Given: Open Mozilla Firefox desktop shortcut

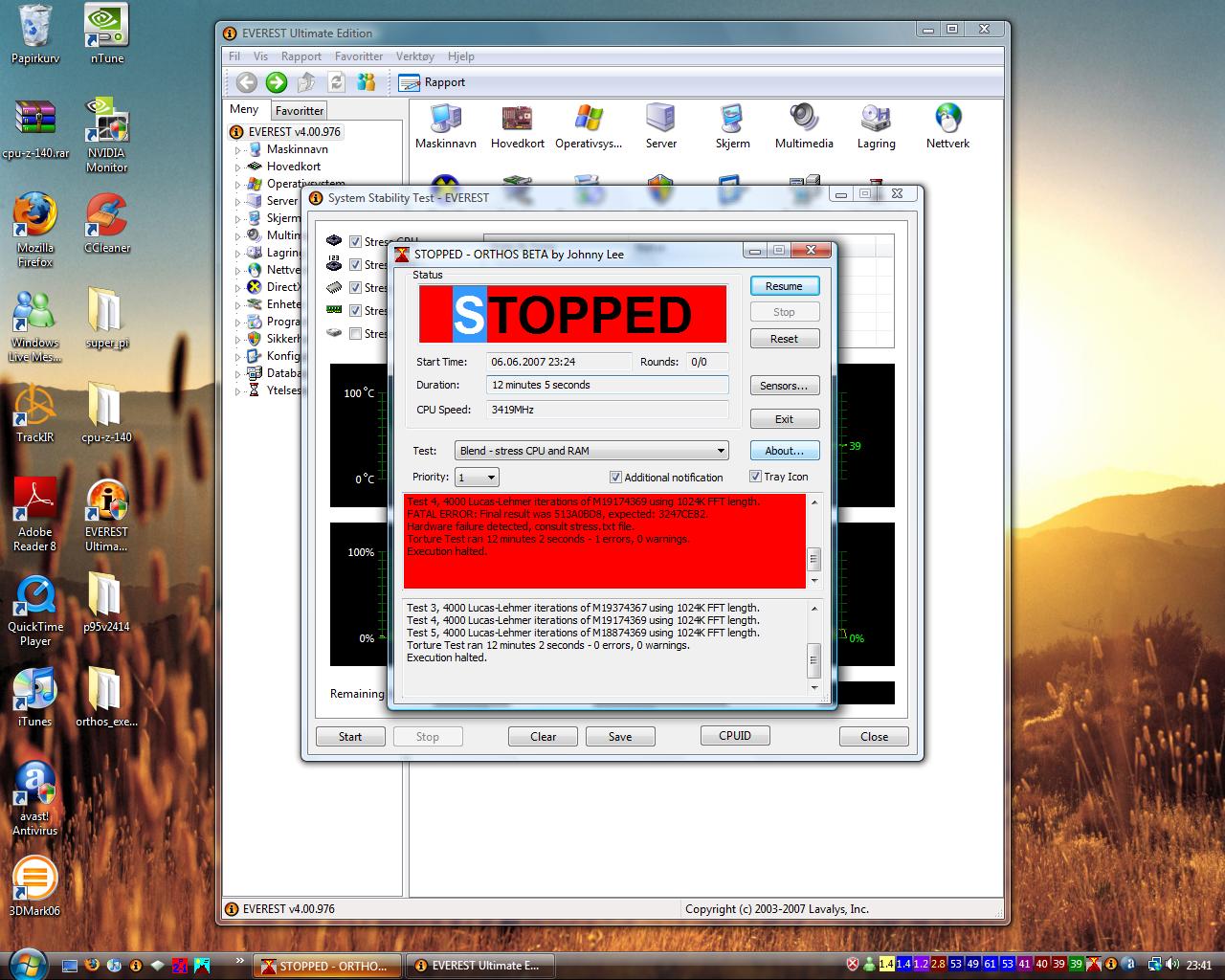Looking at the screenshot, I should coord(35,230).
